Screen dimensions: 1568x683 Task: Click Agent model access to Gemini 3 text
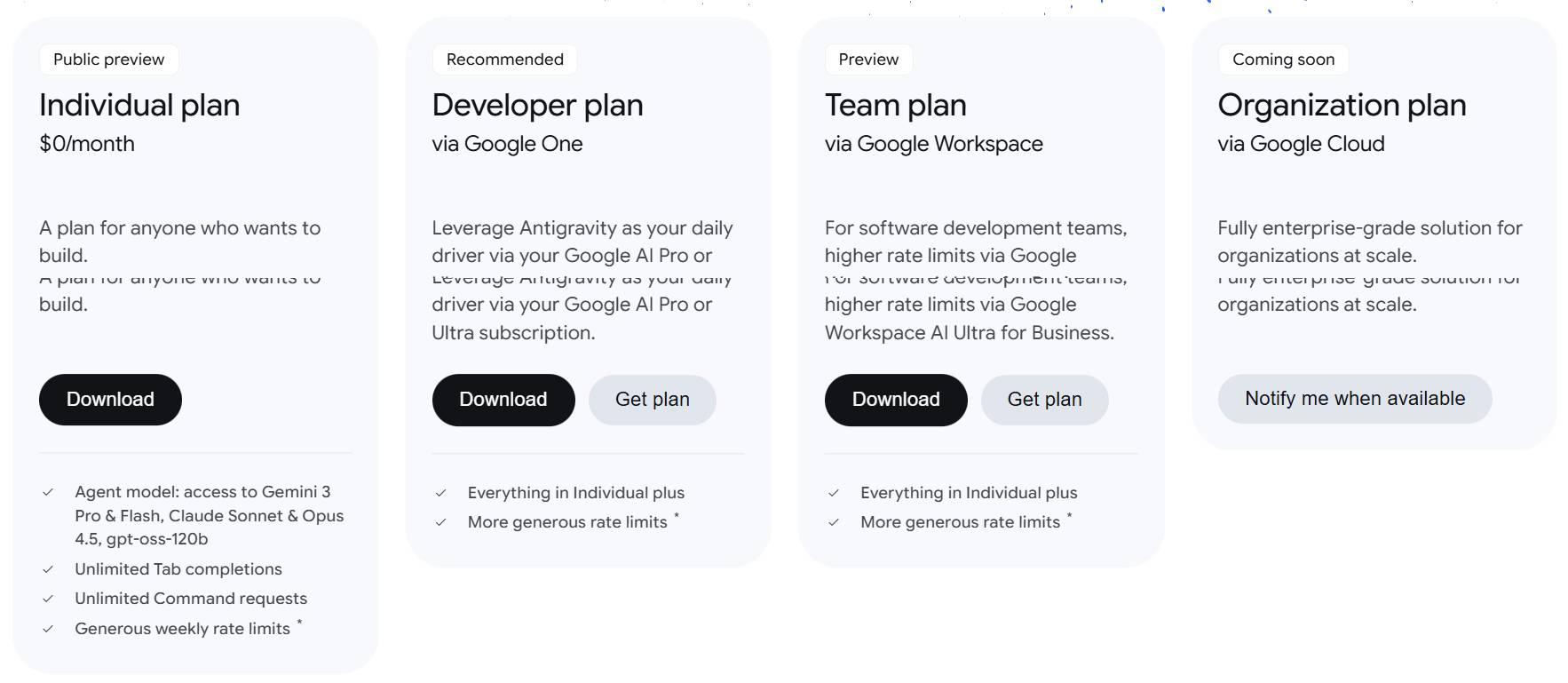pos(209,515)
